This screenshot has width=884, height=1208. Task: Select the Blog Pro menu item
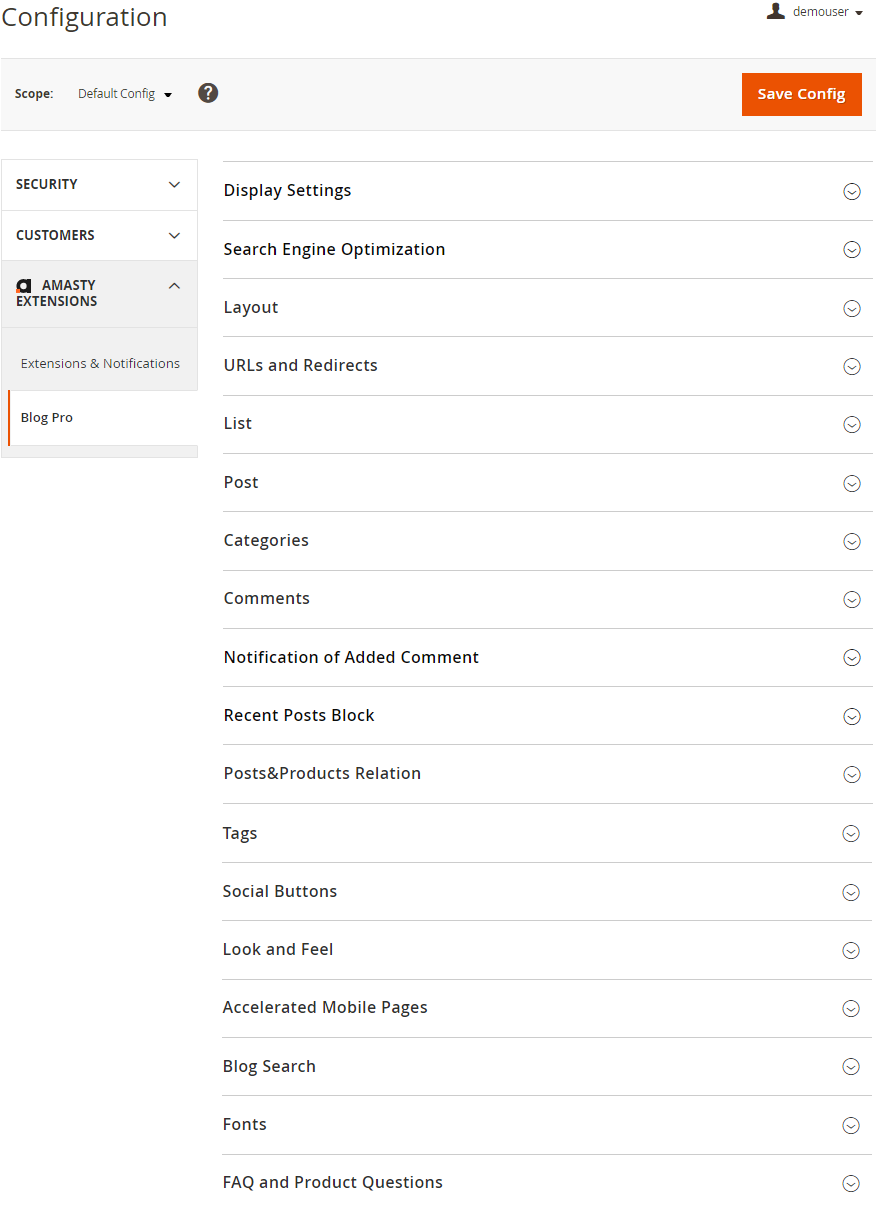102,418
